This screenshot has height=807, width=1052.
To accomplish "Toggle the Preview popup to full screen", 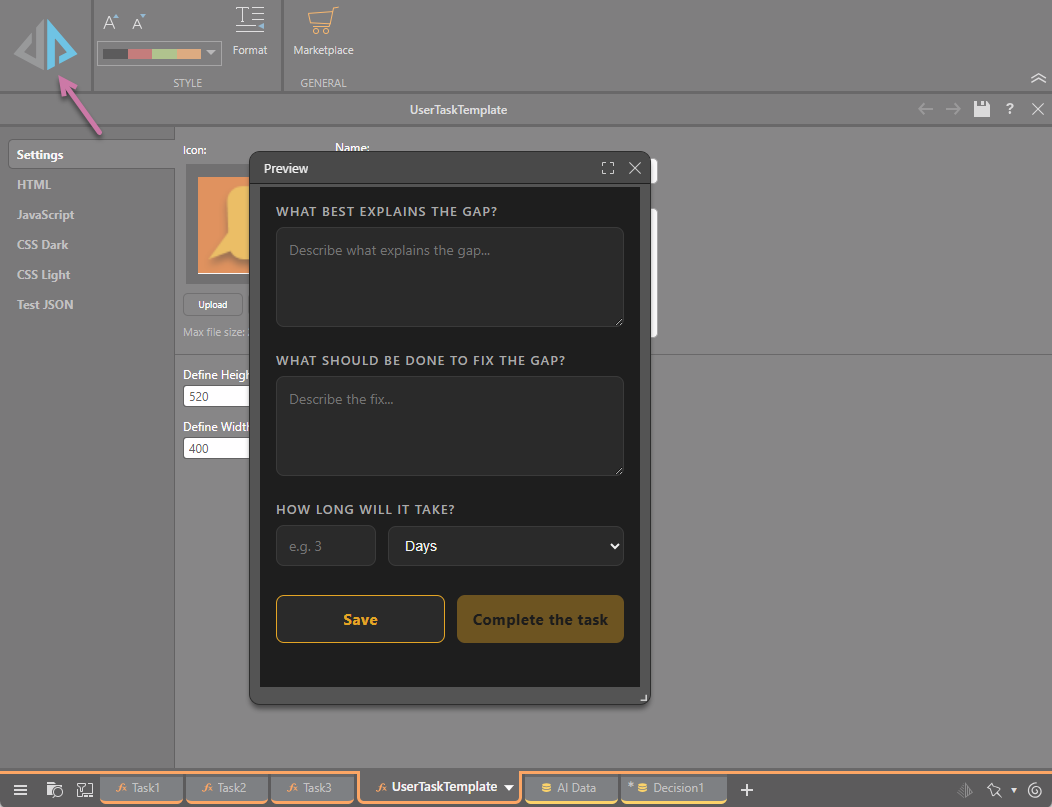I will (x=608, y=168).
